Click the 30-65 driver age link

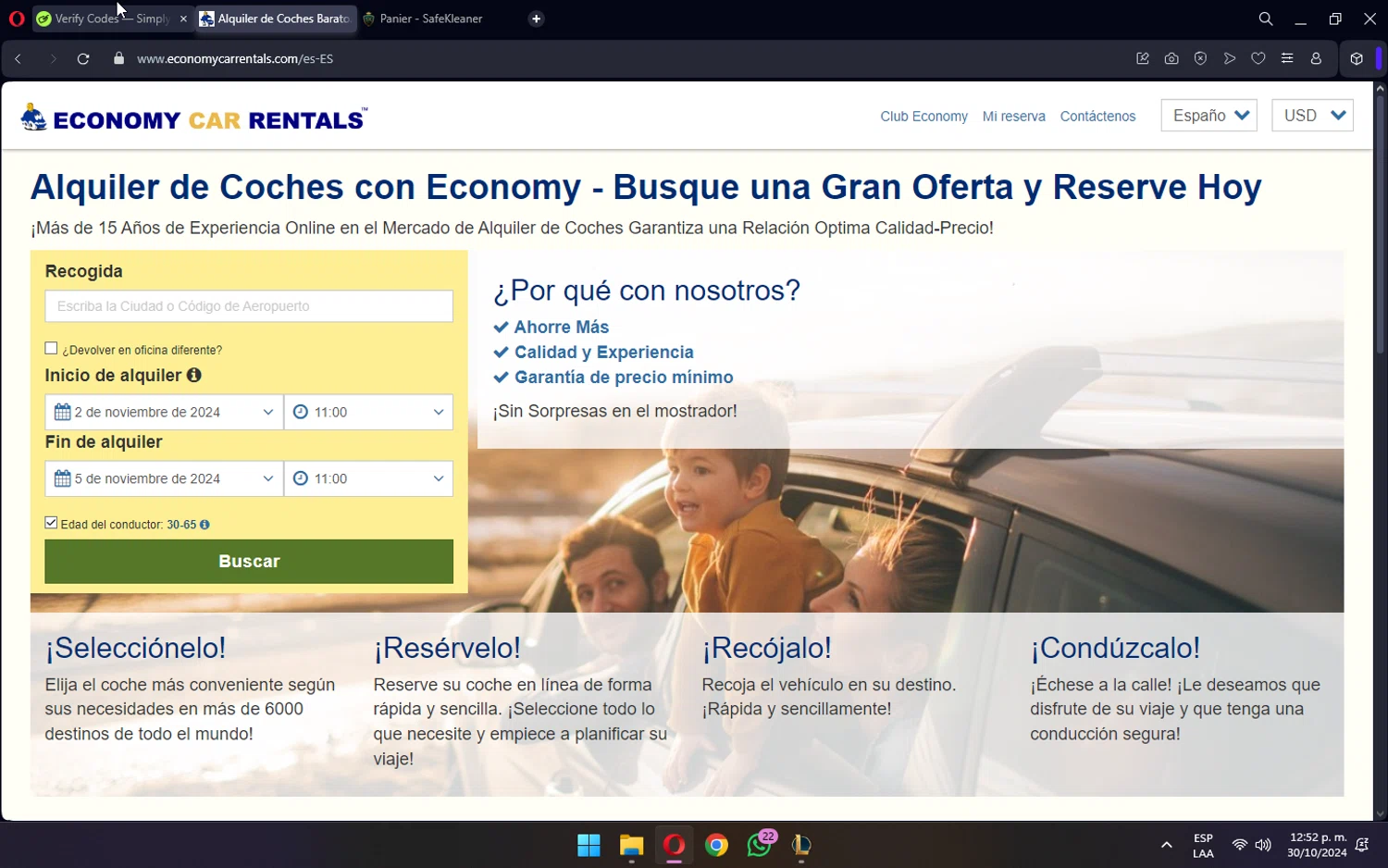(181, 525)
